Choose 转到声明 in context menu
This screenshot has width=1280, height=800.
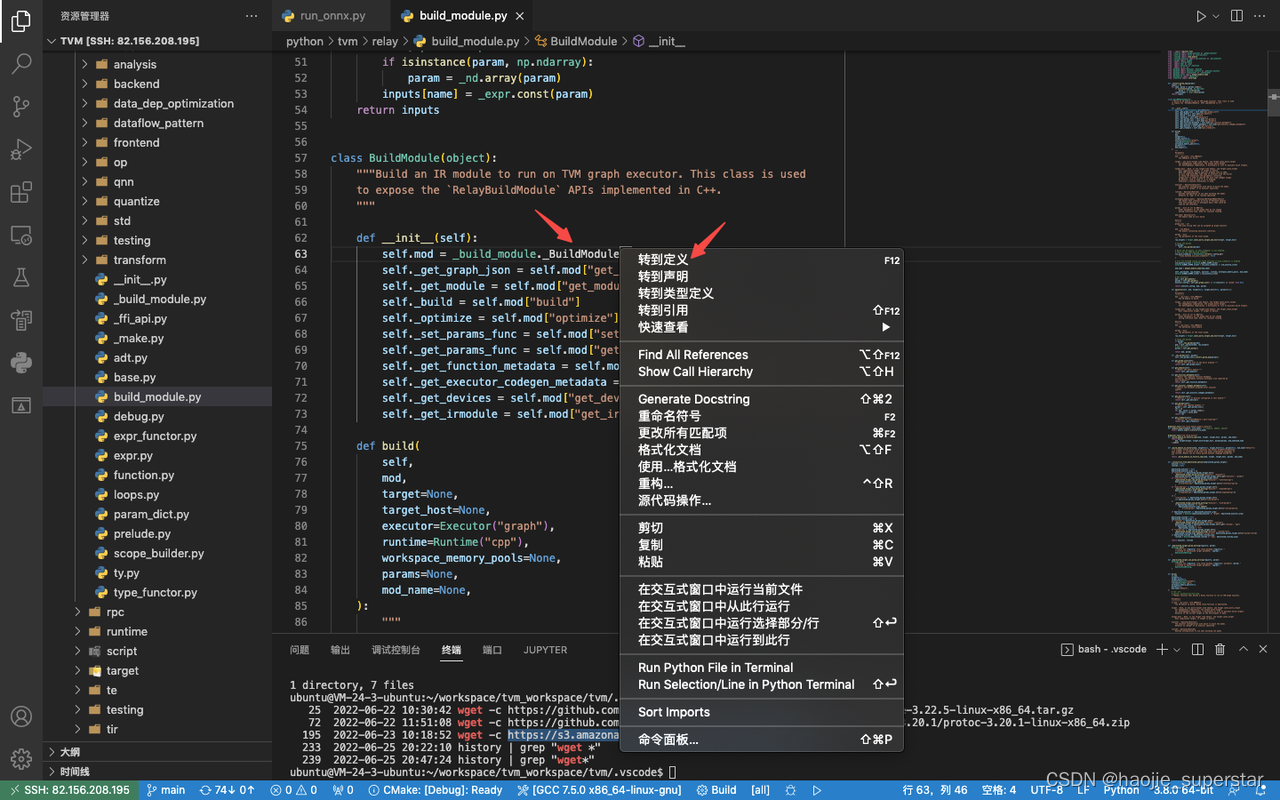pyautogui.click(x=762, y=276)
